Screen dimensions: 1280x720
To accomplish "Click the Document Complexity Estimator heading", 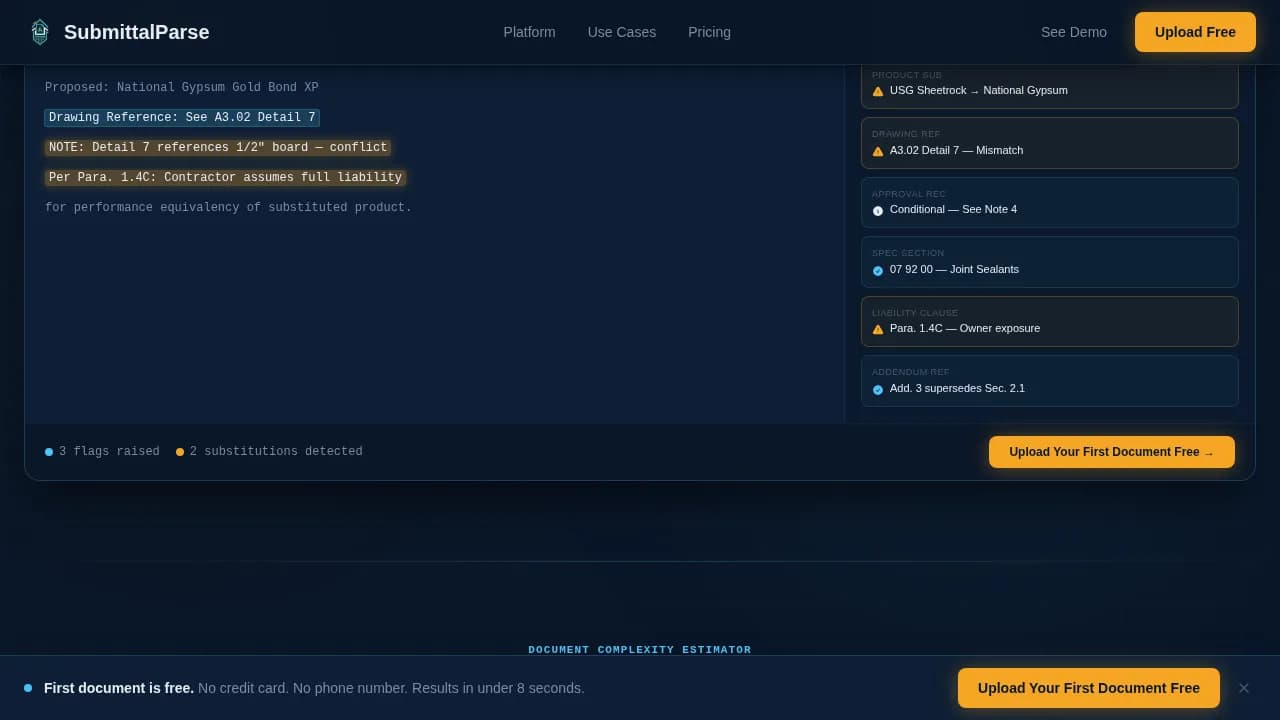I will tap(640, 650).
